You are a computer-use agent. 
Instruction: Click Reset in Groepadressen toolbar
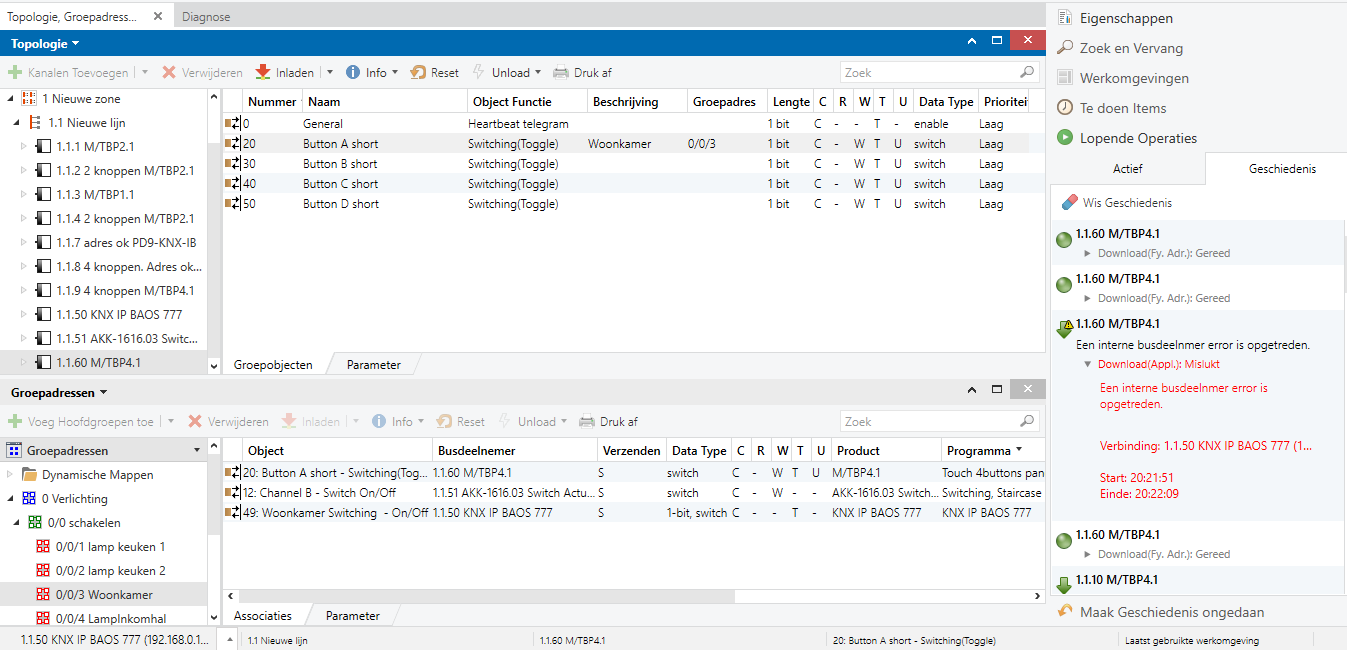click(461, 422)
